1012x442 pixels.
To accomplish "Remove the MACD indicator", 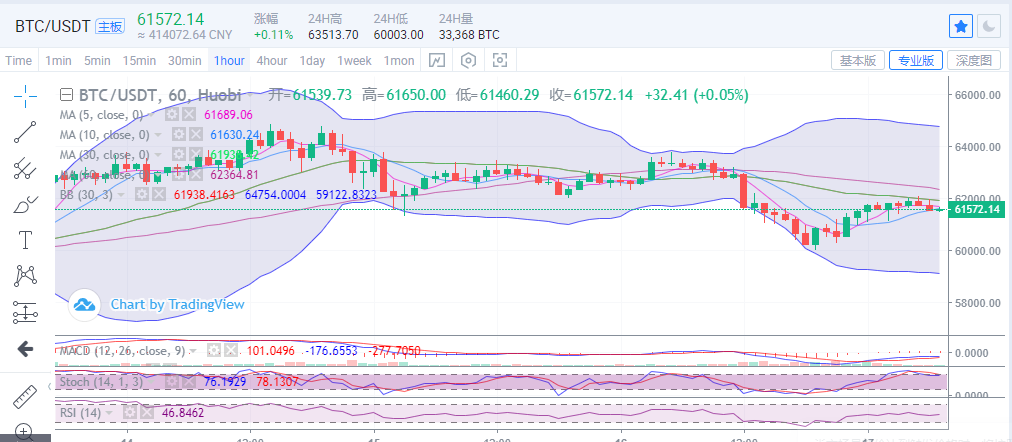I will click(x=230, y=351).
